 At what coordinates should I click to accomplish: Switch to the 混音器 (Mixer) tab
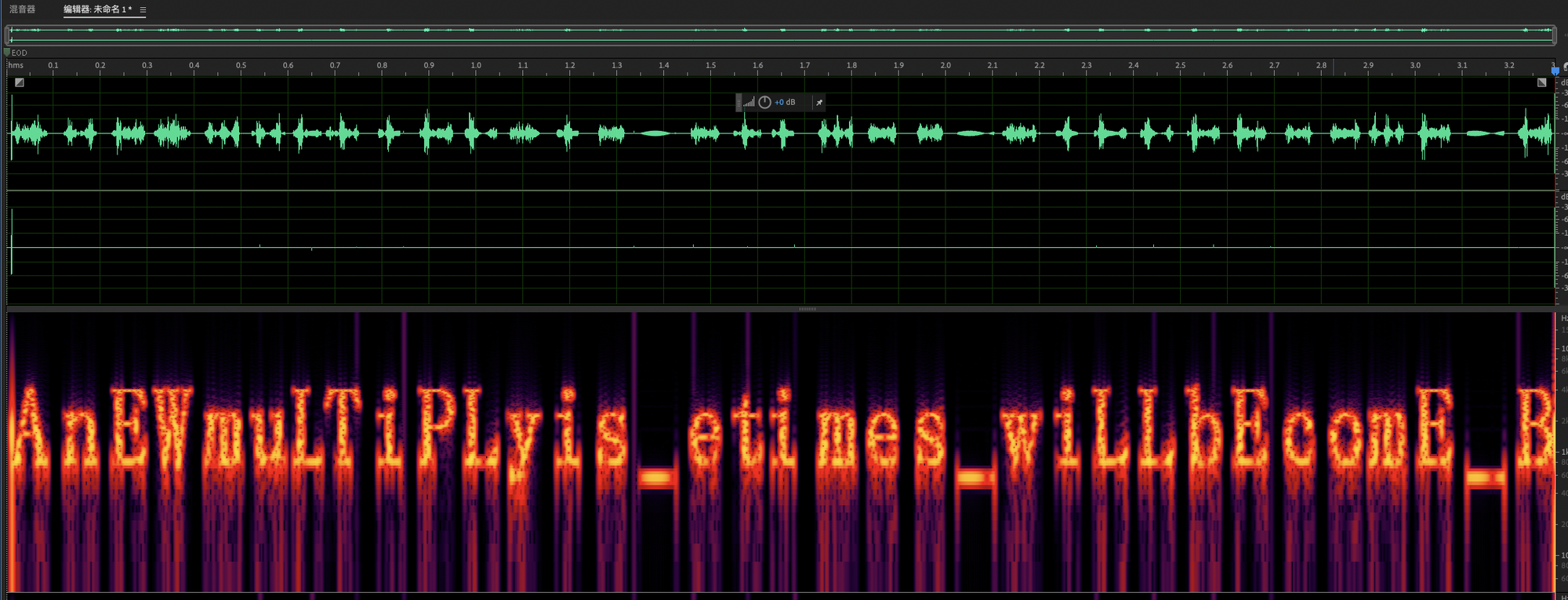23,9
